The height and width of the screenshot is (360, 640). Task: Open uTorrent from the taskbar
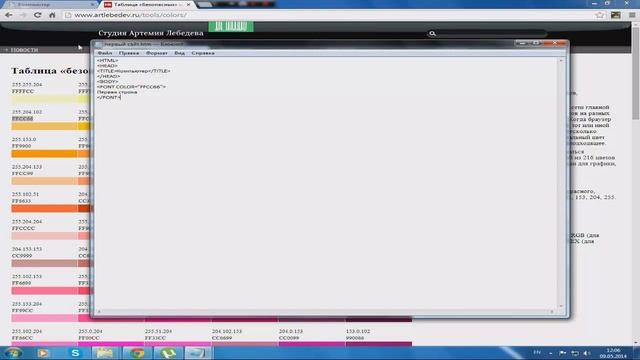click(167, 353)
